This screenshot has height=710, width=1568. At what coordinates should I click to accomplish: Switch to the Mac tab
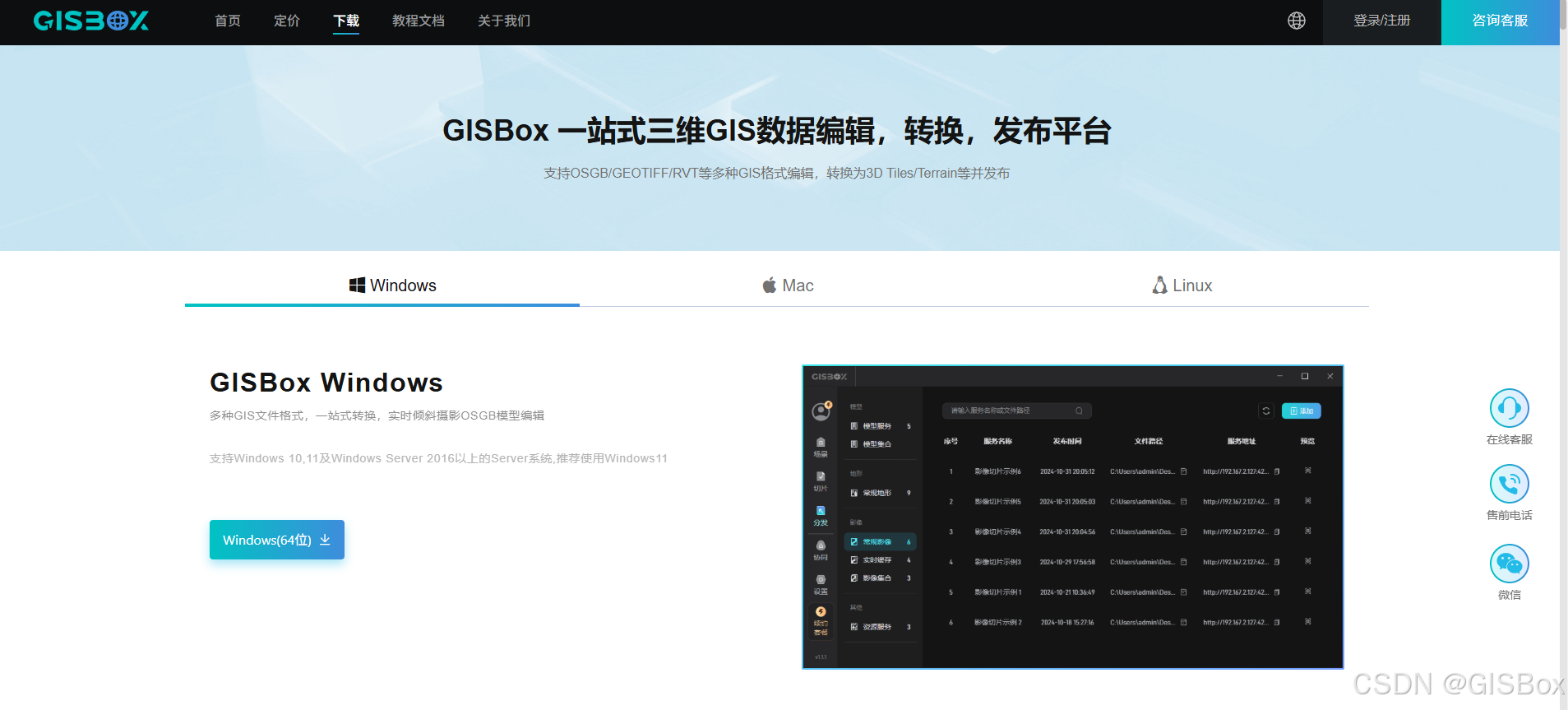coord(788,285)
